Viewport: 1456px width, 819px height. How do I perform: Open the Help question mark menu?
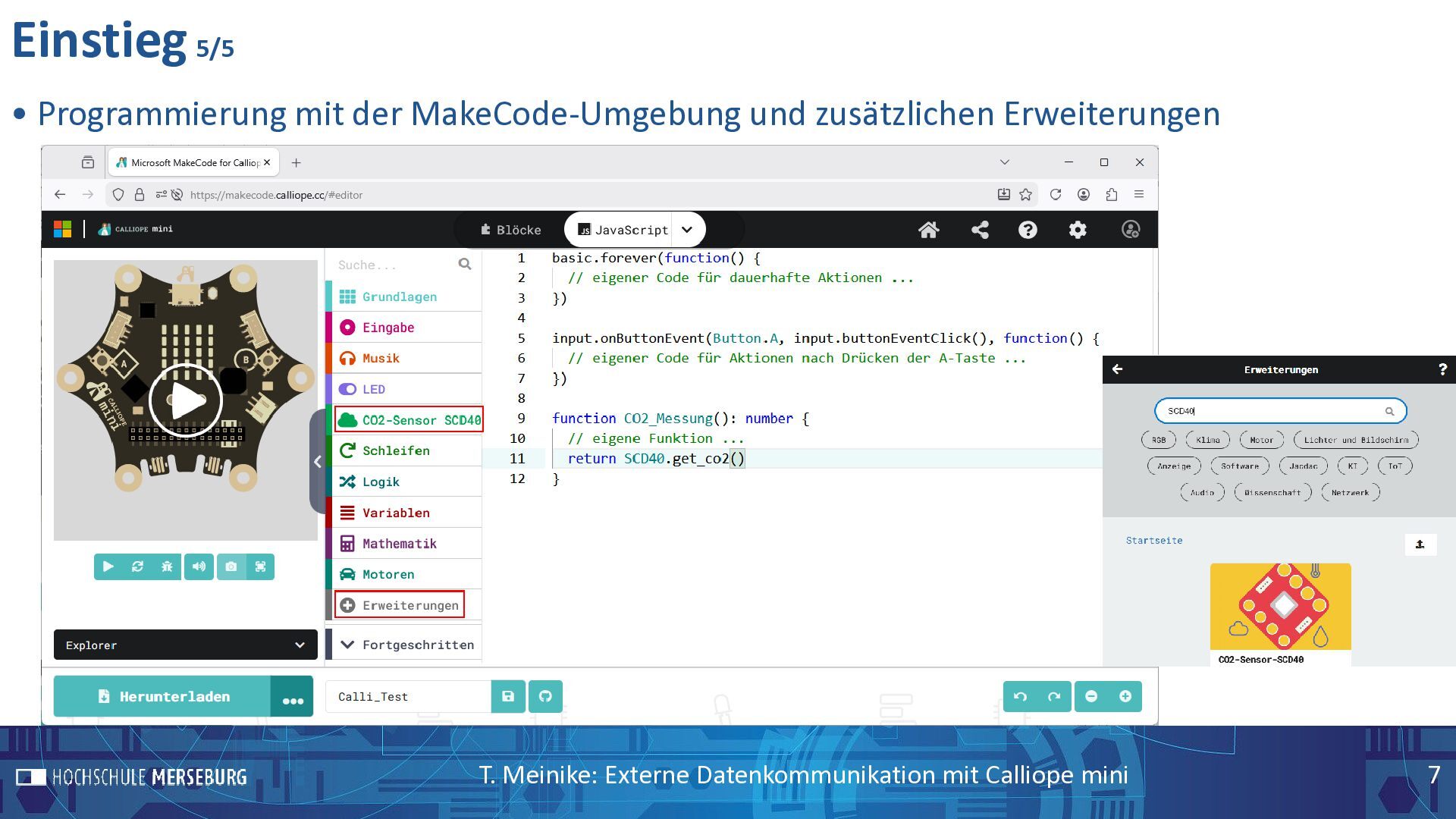pos(1028,230)
